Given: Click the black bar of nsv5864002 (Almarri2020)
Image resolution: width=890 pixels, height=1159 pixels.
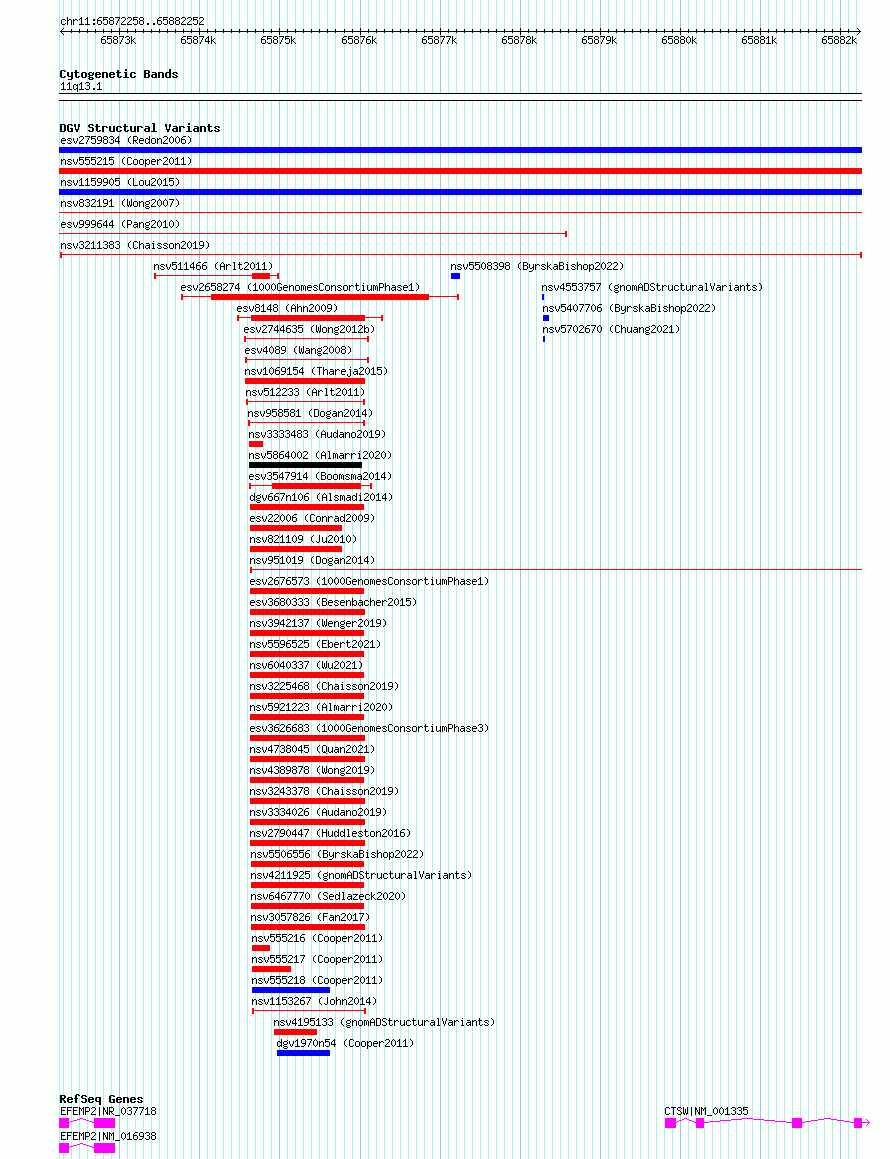Looking at the screenshot, I should [306, 465].
